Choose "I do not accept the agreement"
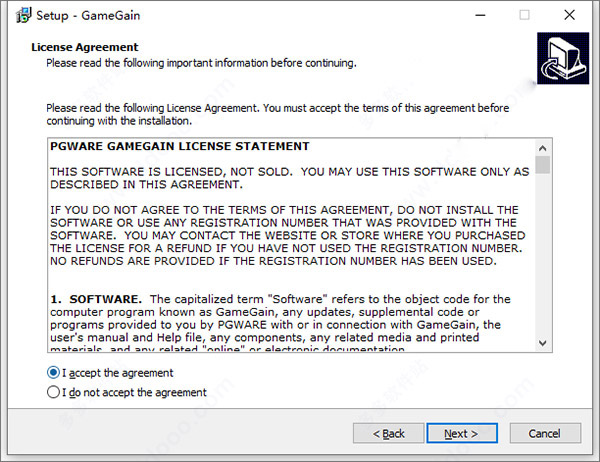The width and height of the screenshot is (600, 462). point(54,393)
